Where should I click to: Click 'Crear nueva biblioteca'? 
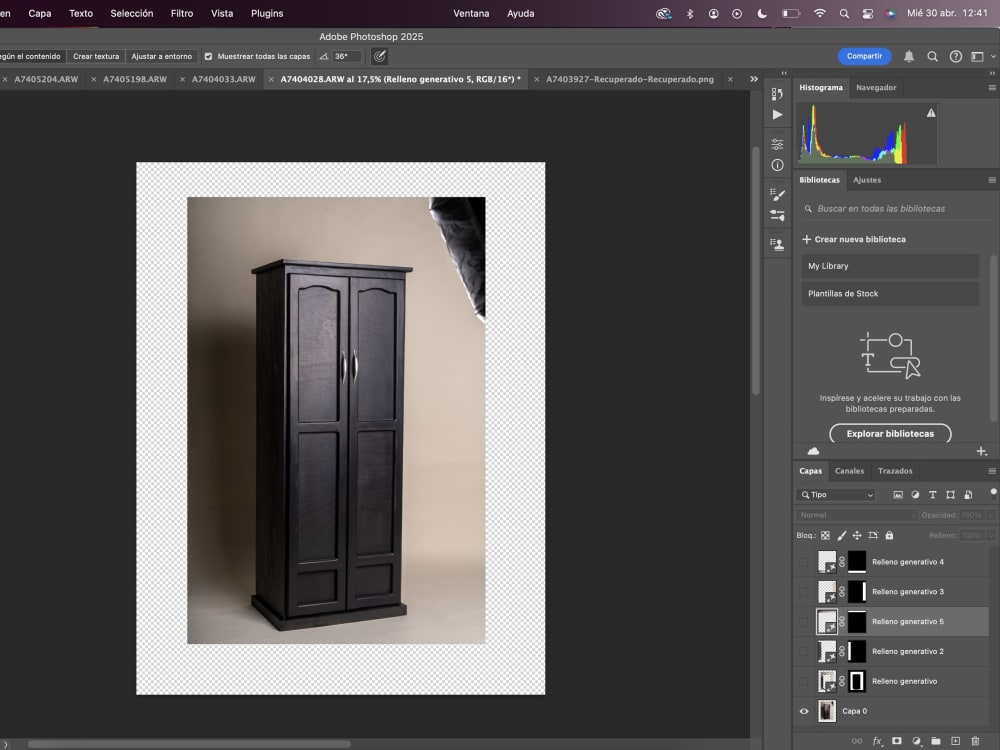tap(853, 239)
